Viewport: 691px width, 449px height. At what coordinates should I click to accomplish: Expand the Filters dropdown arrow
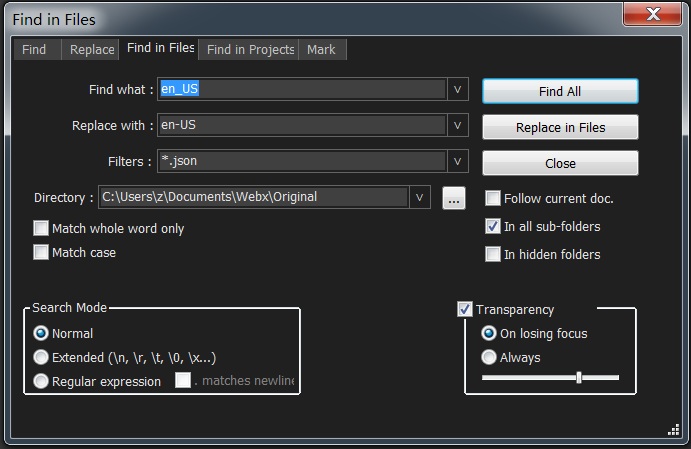point(458,161)
